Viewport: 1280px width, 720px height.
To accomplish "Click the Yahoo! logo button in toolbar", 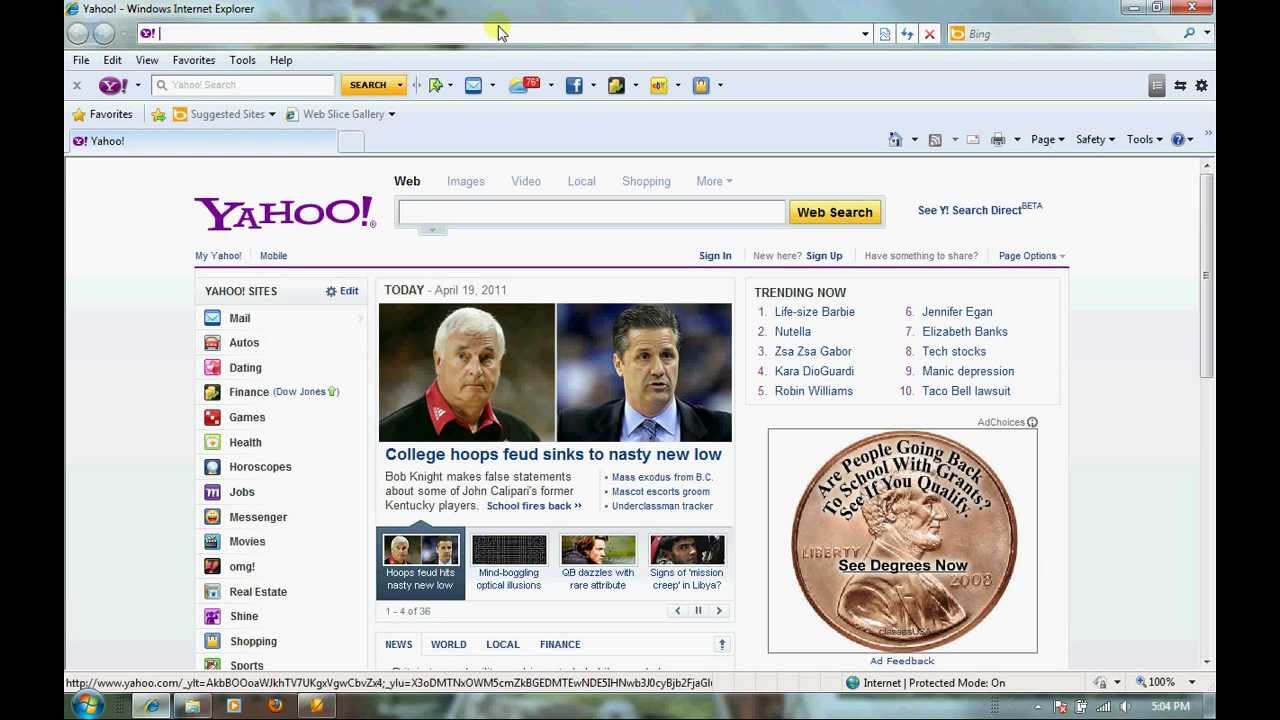I will (113, 85).
